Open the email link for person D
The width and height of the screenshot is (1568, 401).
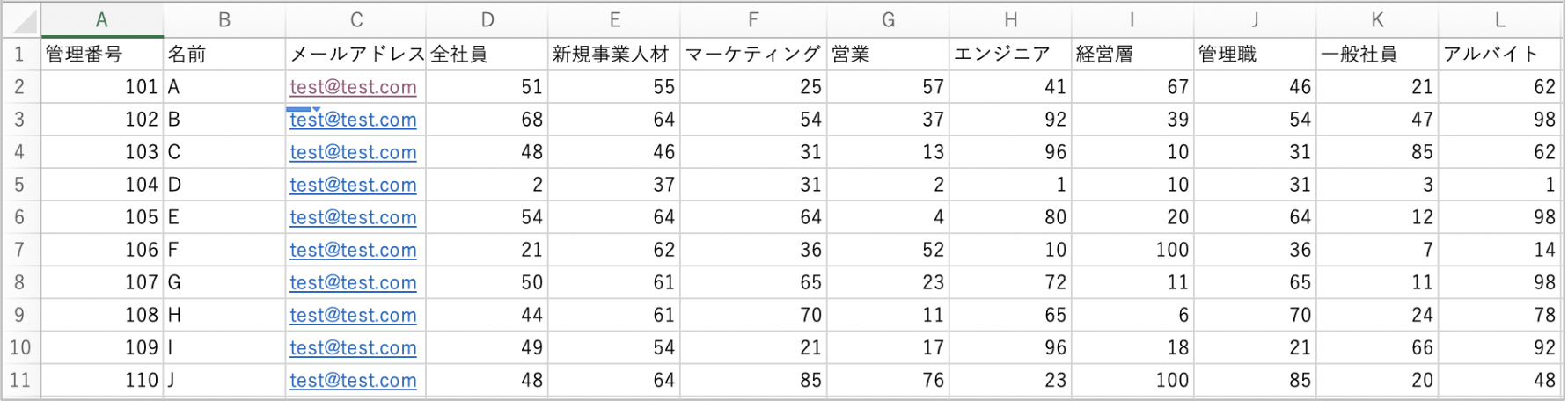pos(353,185)
